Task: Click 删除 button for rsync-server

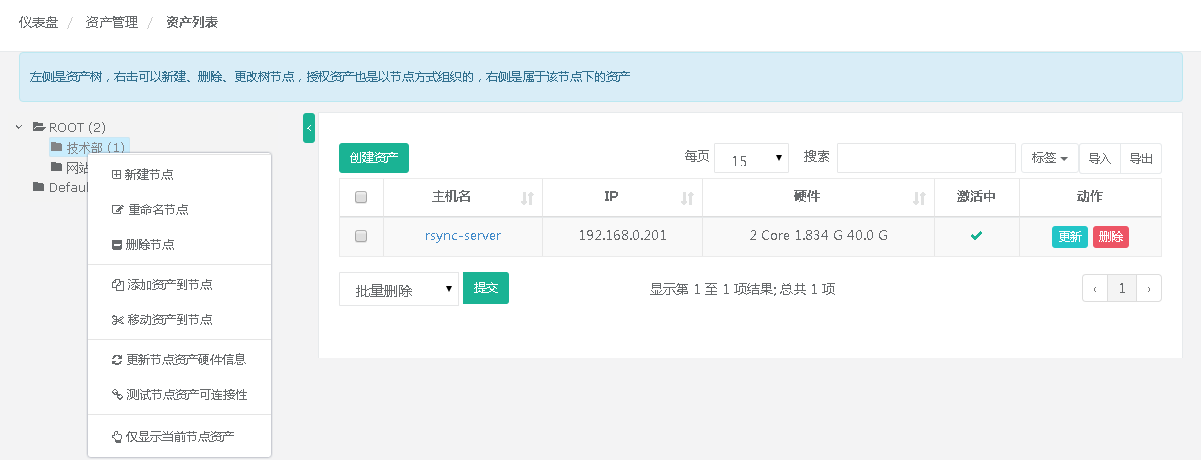Action: pos(1111,237)
